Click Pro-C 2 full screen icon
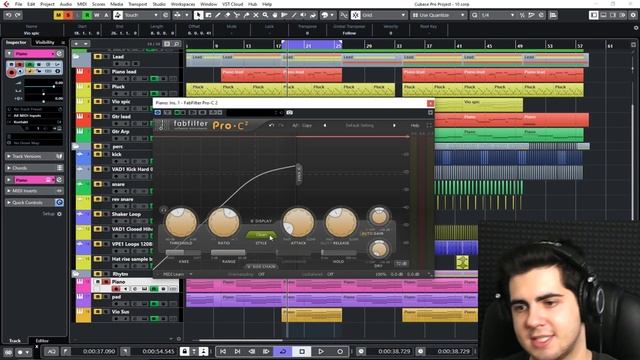 (x=429, y=125)
